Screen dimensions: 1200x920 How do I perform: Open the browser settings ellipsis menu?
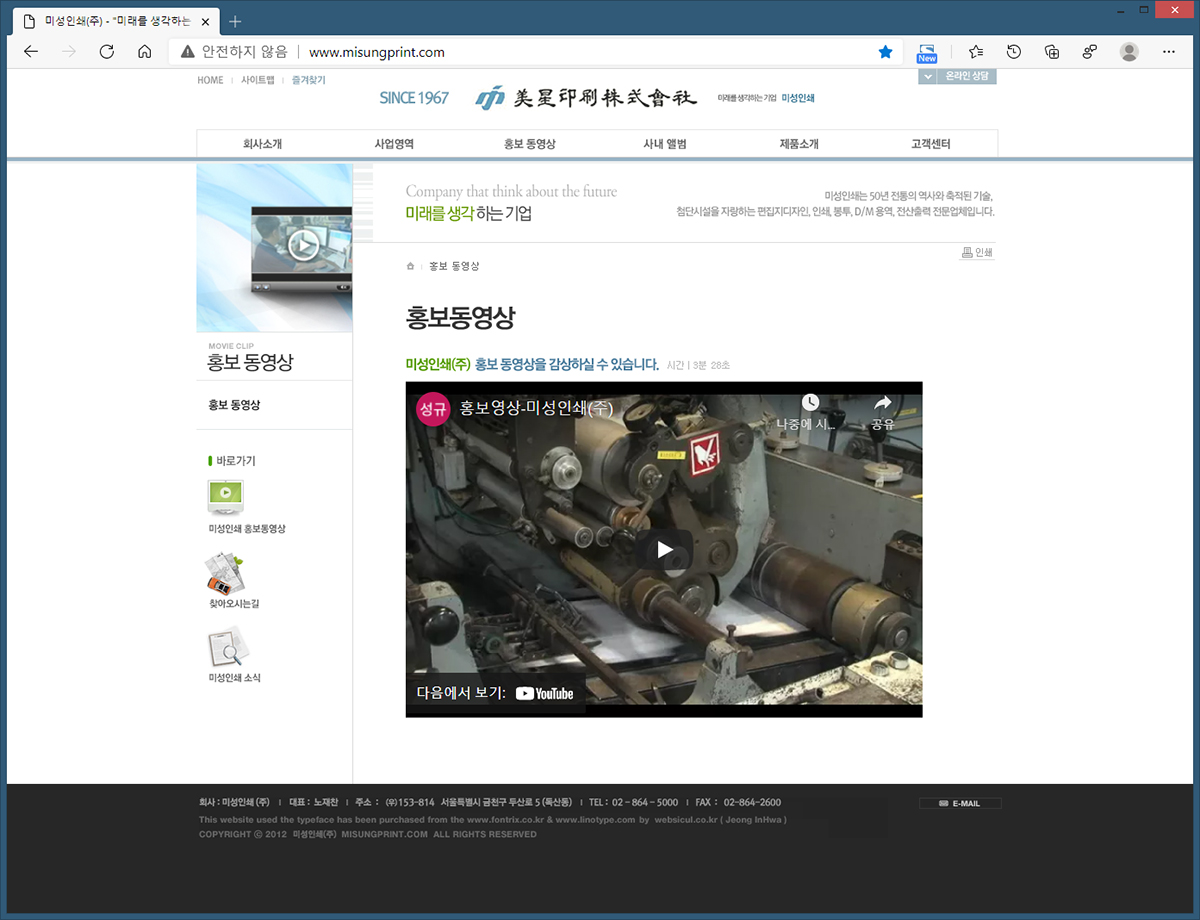[1169, 52]
